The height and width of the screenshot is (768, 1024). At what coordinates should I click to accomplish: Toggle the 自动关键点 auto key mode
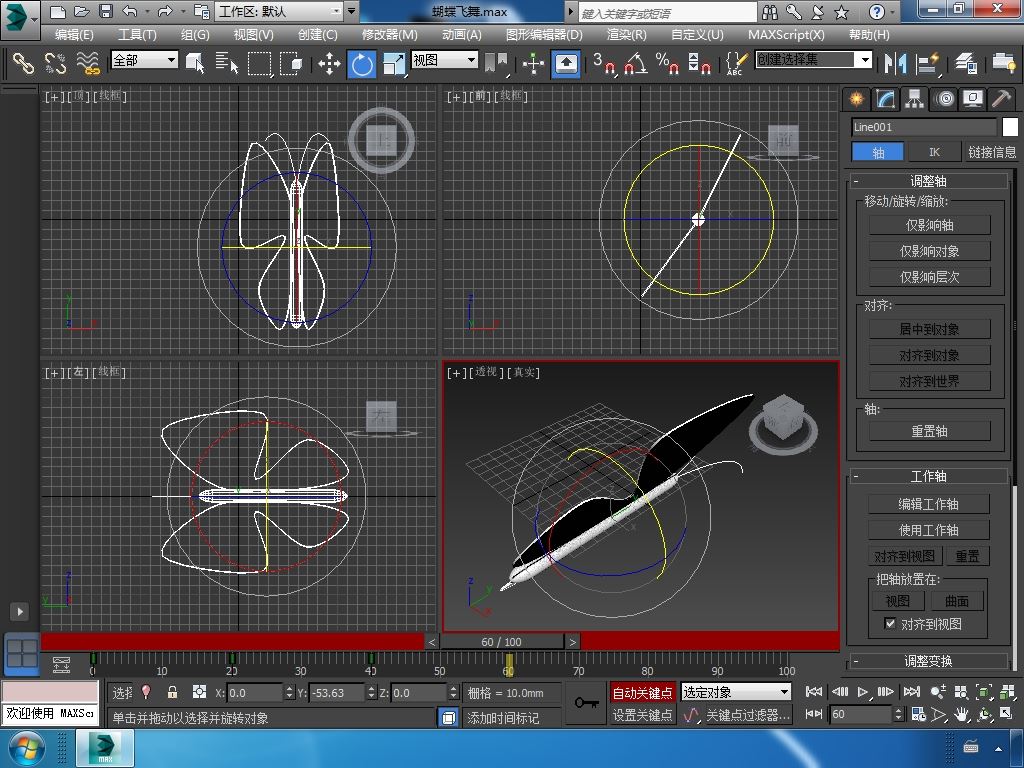[643, 692]
